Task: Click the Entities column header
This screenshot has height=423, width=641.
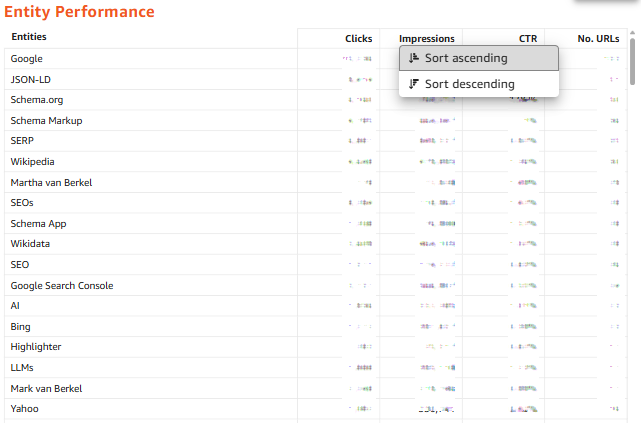Action: (29, 37)
